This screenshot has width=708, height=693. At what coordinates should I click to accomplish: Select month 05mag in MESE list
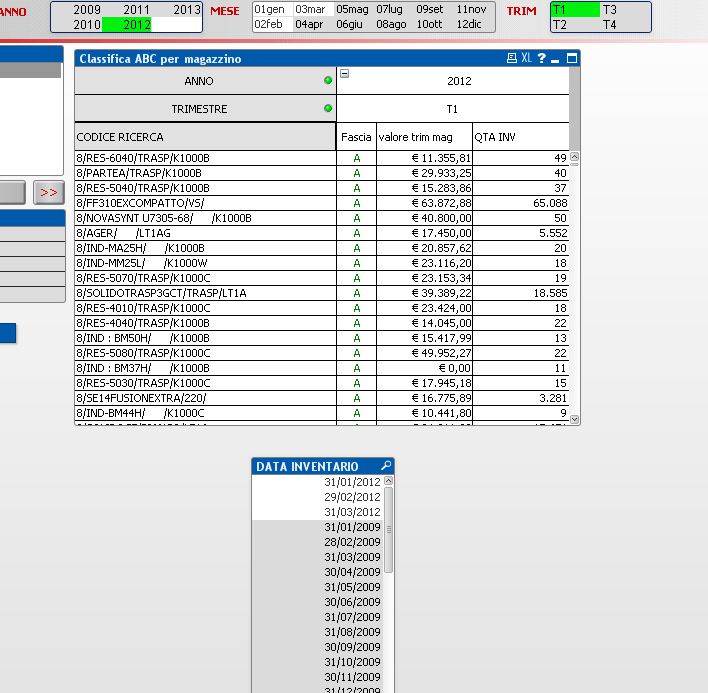tap(350, 9)
